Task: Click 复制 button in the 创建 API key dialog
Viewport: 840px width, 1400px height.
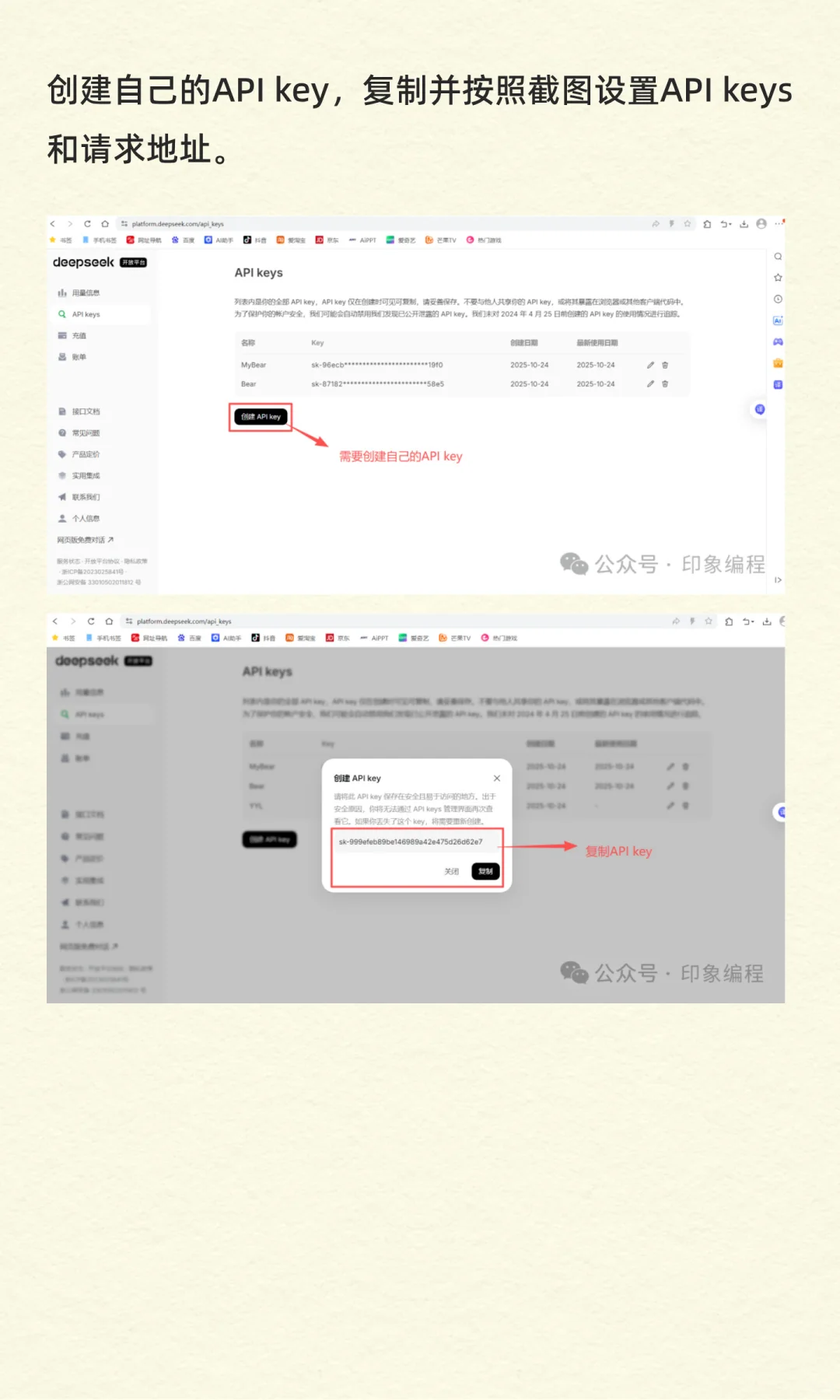Action: pos(486,872)
